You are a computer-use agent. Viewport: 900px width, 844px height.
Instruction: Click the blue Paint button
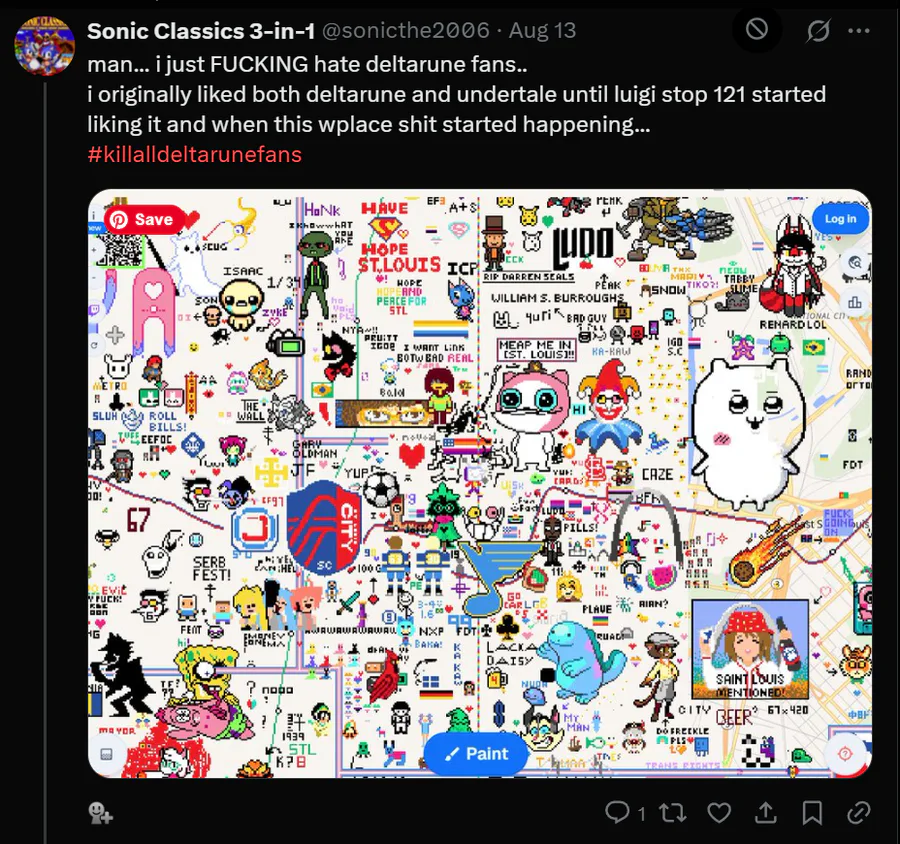coord(476,753)
